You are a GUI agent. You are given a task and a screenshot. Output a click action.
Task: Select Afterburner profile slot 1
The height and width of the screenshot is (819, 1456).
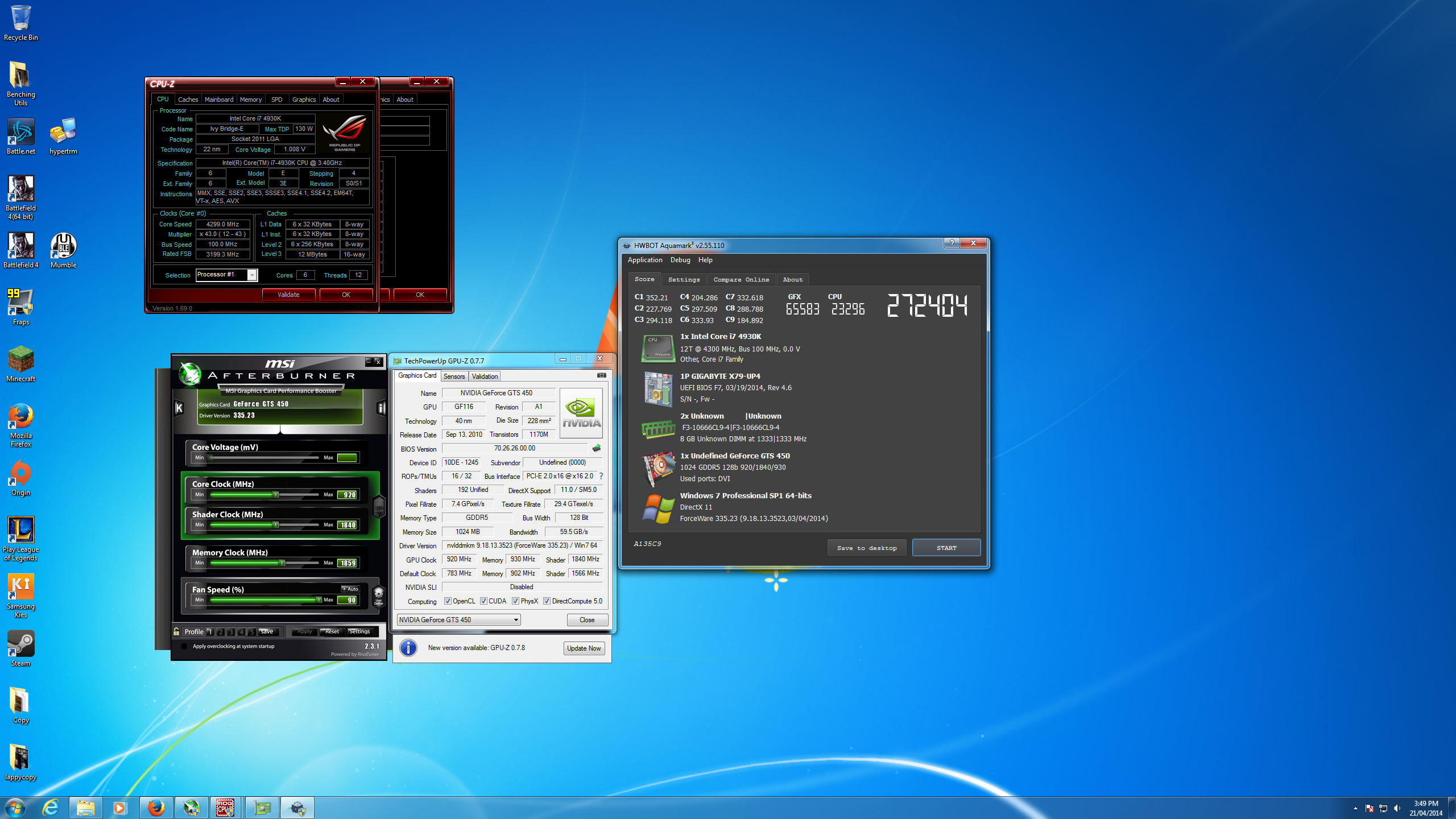click(x=210, y=632)
